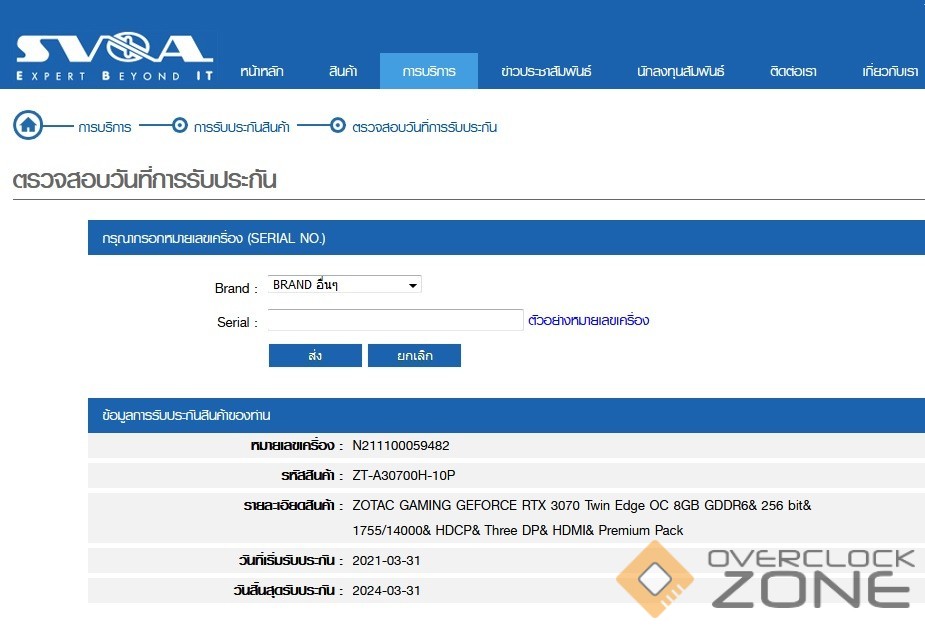Open the สินค้า menu item
The image size is (925, 628).
343,71
